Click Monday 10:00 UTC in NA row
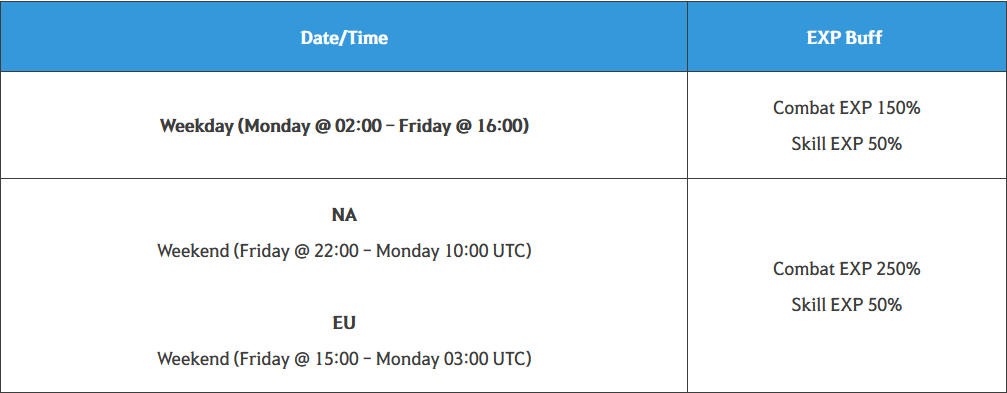The image size is (1007, 393). [x=451, y=251]
